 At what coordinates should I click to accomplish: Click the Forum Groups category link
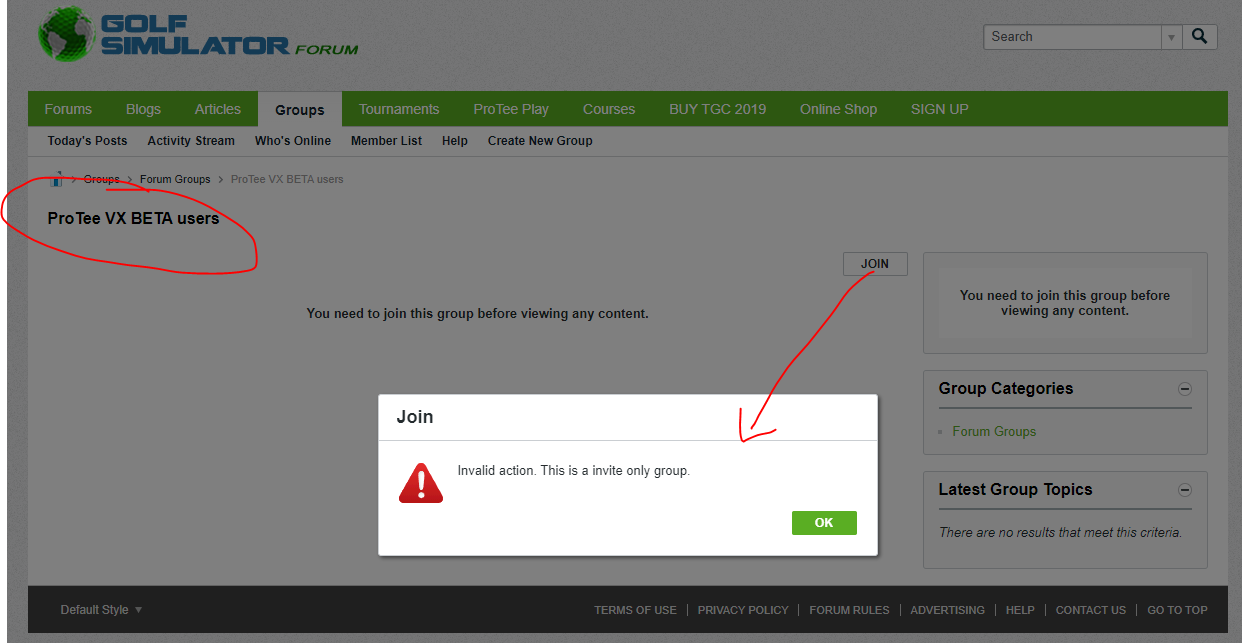(x=994, y=432)
